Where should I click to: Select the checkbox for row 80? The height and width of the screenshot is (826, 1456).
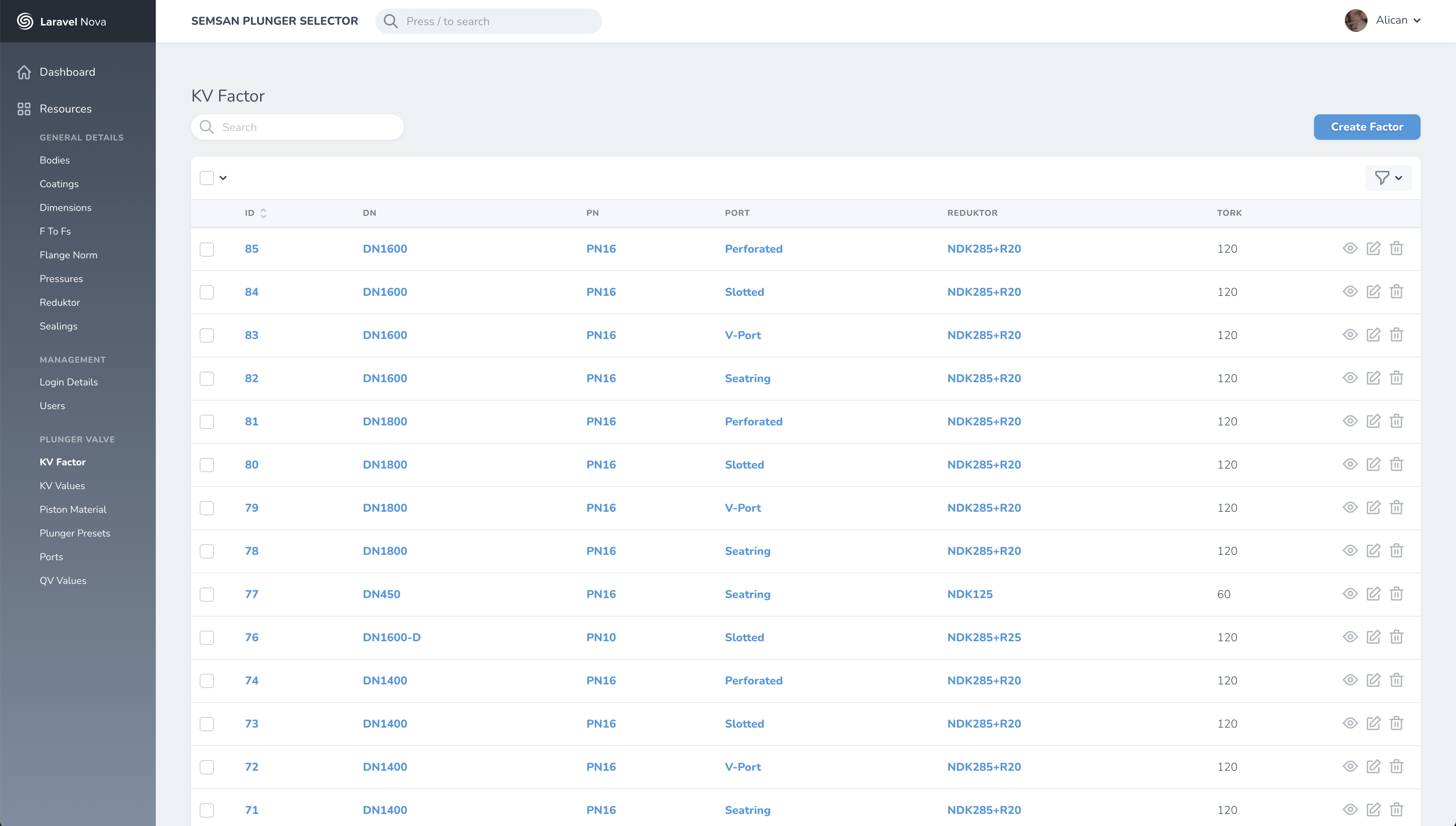point(206,465)
